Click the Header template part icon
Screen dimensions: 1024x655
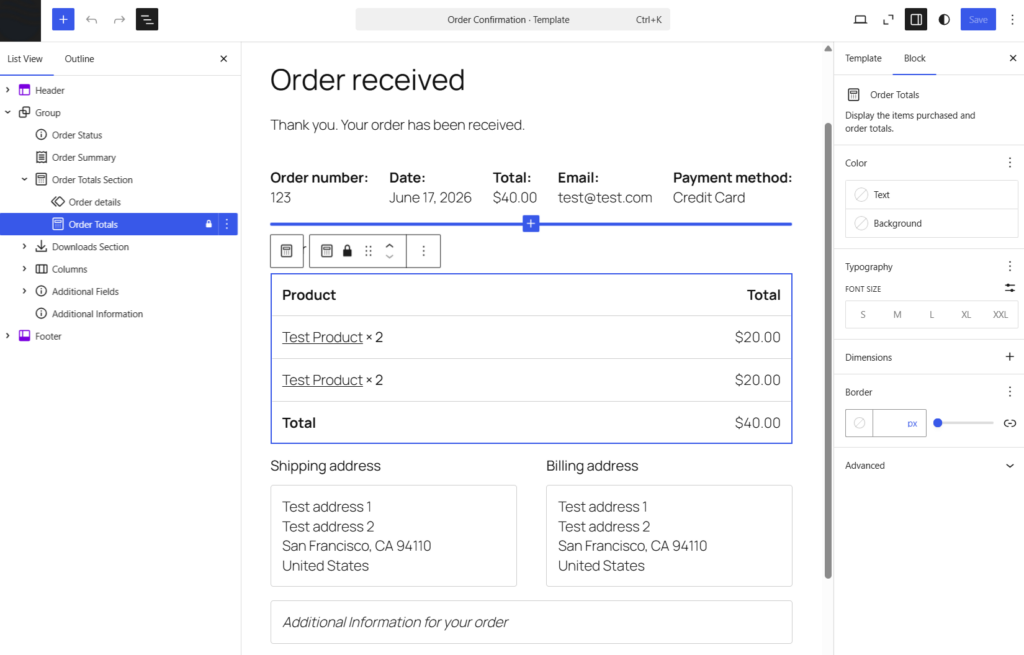click(24, 90)
